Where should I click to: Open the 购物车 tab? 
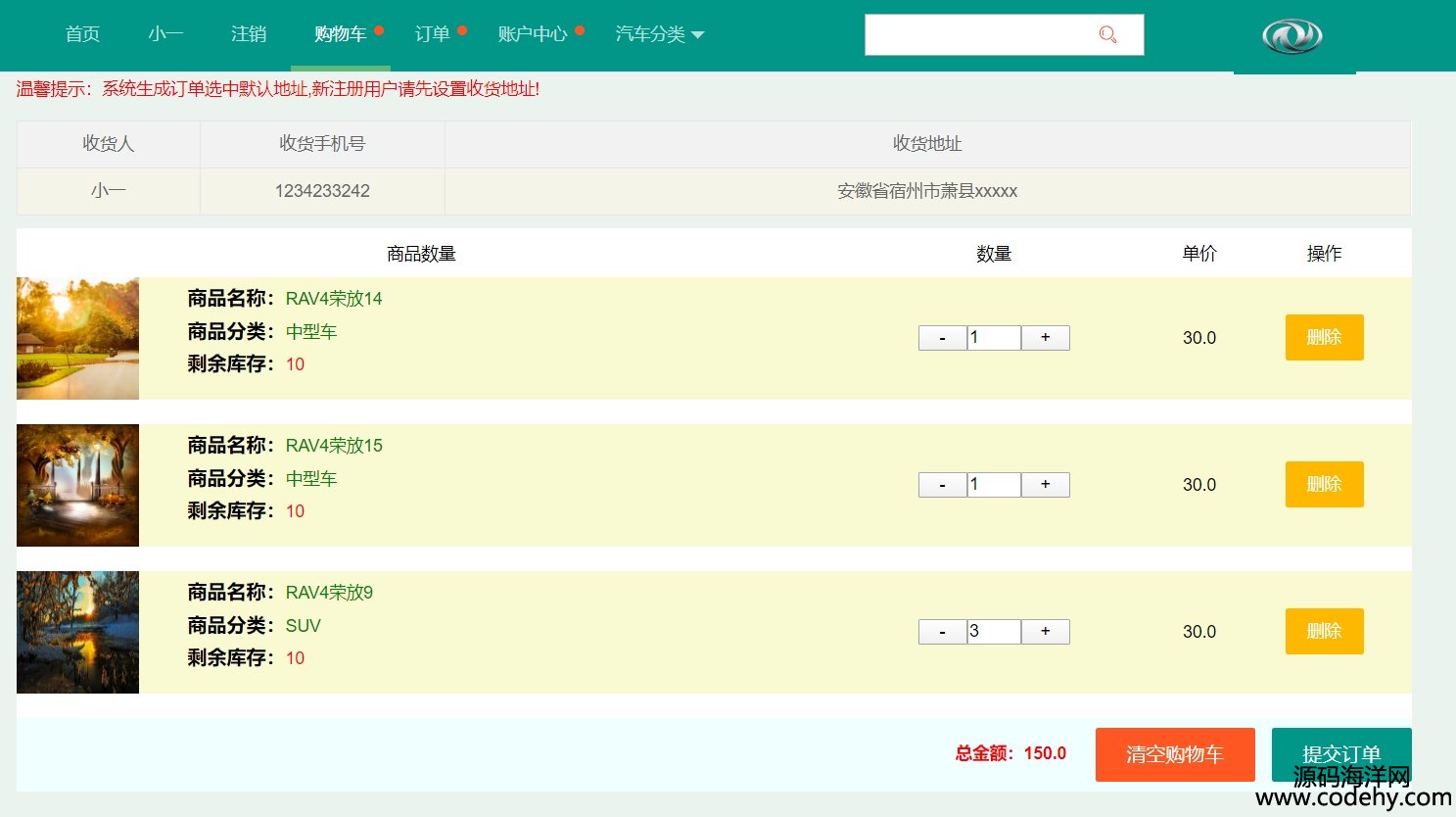click(341, 34)
